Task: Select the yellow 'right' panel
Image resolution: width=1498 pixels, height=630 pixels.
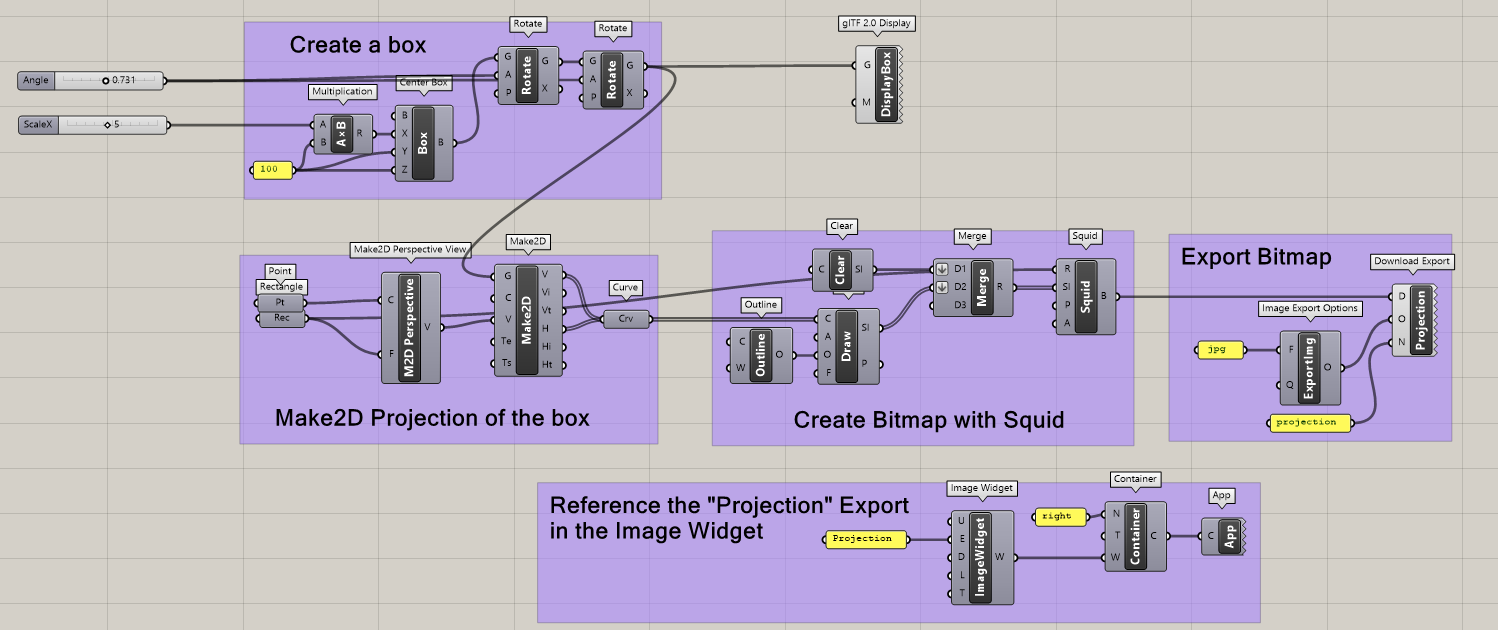Action: click(x=1059, y=517)
